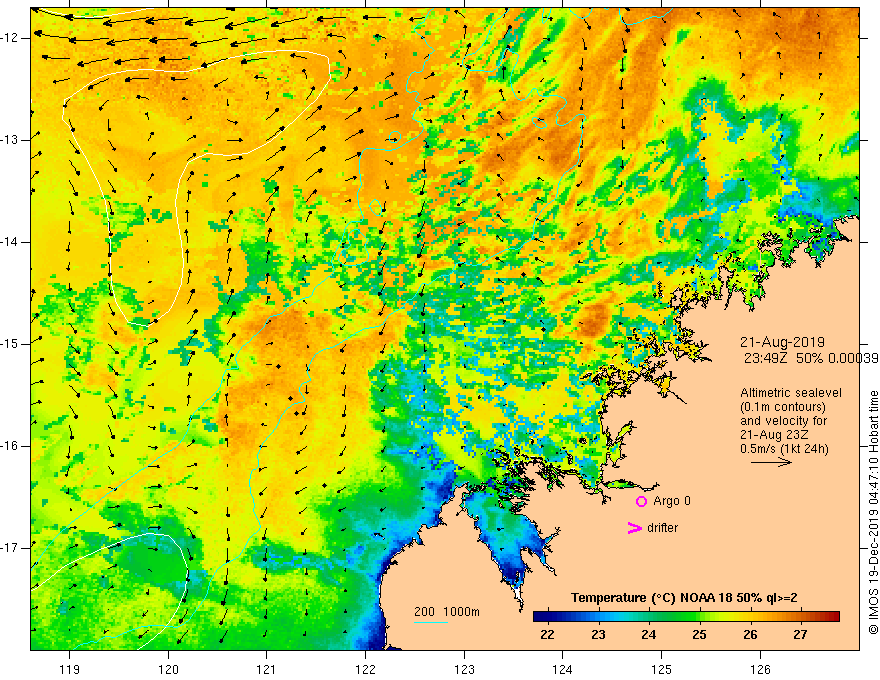880x680 pixels.
Task: Click the colorbar tick label 27
Action: [800, 635]
